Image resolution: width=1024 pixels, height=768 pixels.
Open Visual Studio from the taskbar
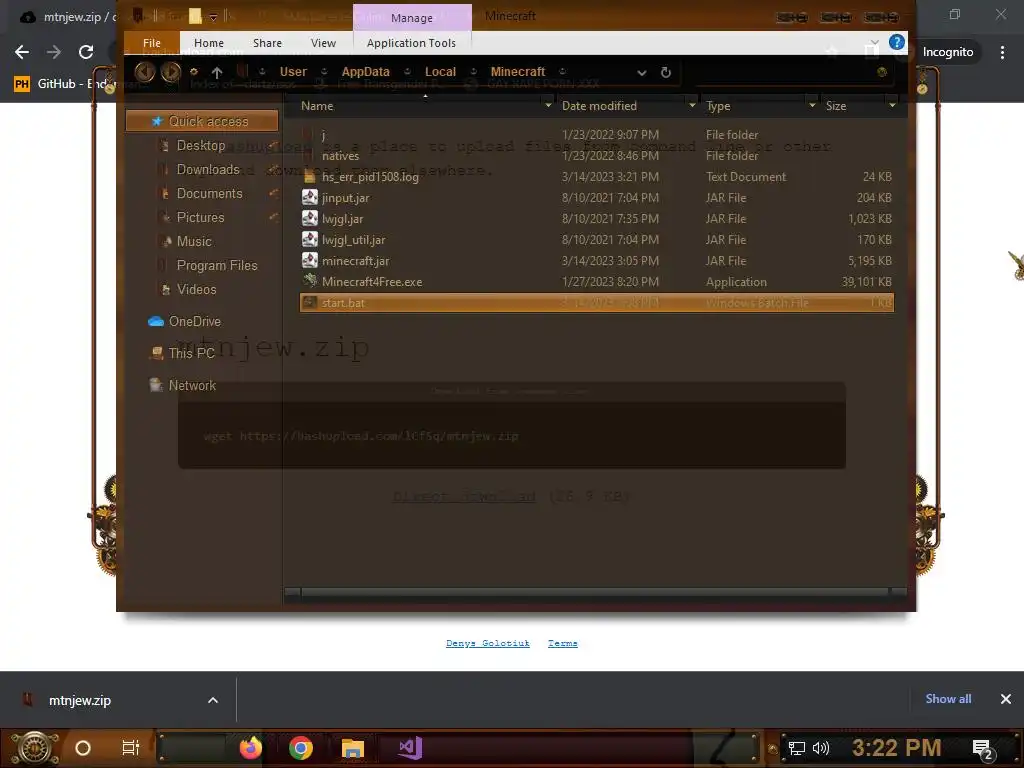(x=410, y=748)
